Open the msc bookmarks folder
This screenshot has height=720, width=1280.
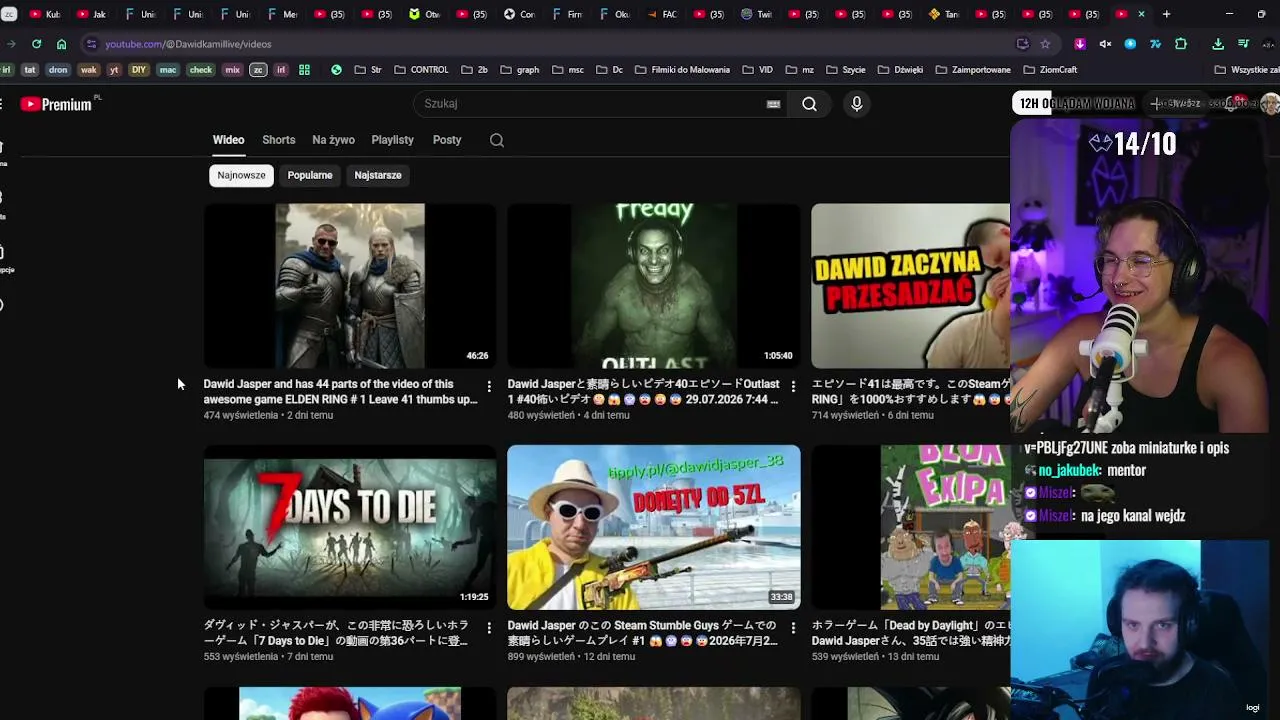[567, 70]
